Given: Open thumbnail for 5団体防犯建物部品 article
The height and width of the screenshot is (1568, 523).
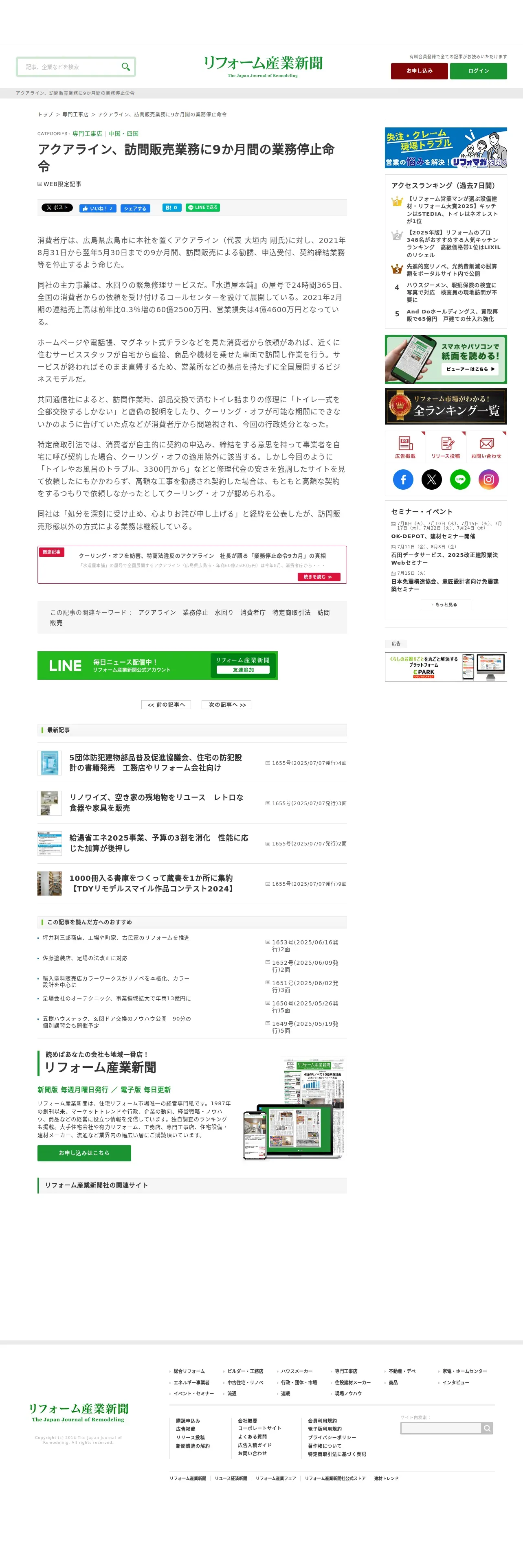Looking at the screenshot, I should pyautogui.click(x=49, y=763).
